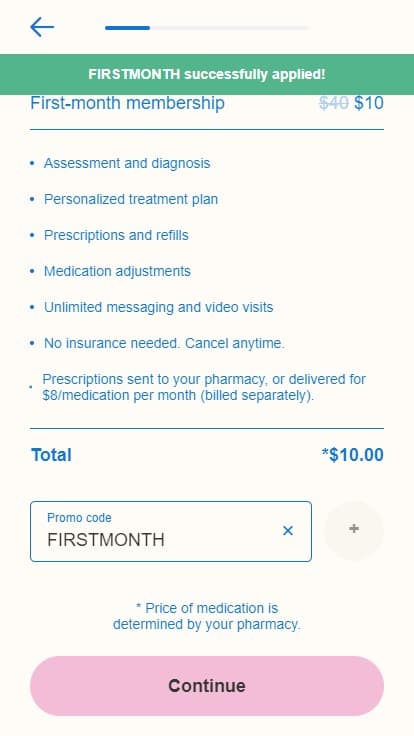Tap the medication price pharmacy footnote
414x736 pixels.
(207, 616)
